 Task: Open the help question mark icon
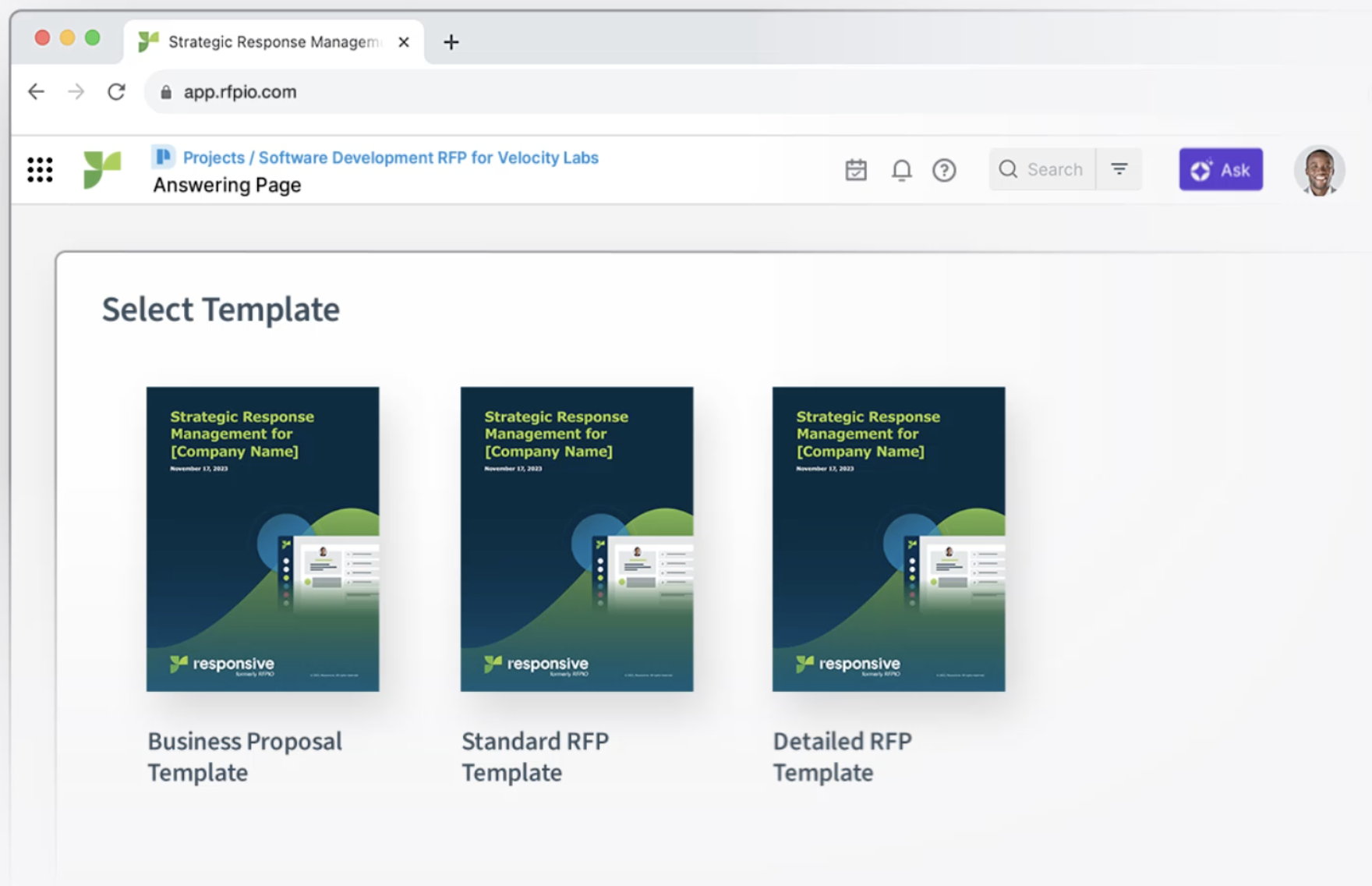[944, 169]
